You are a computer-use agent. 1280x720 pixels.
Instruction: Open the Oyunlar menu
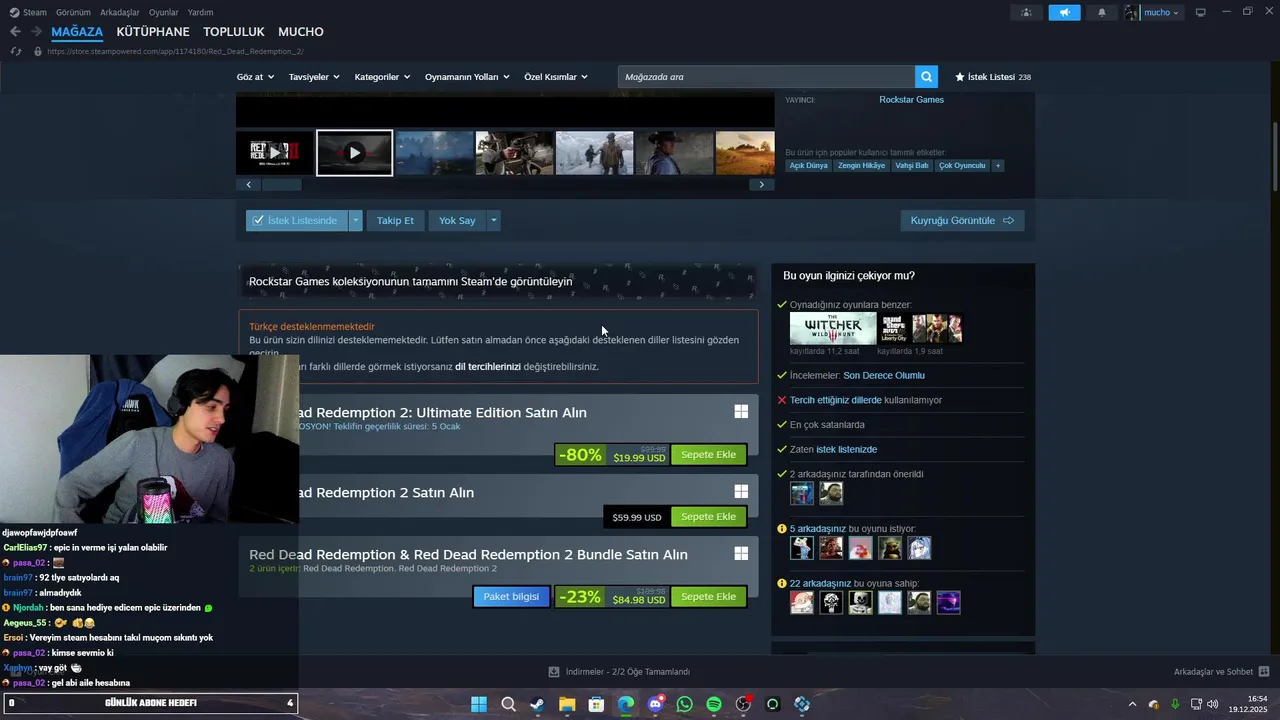(163, 12)
